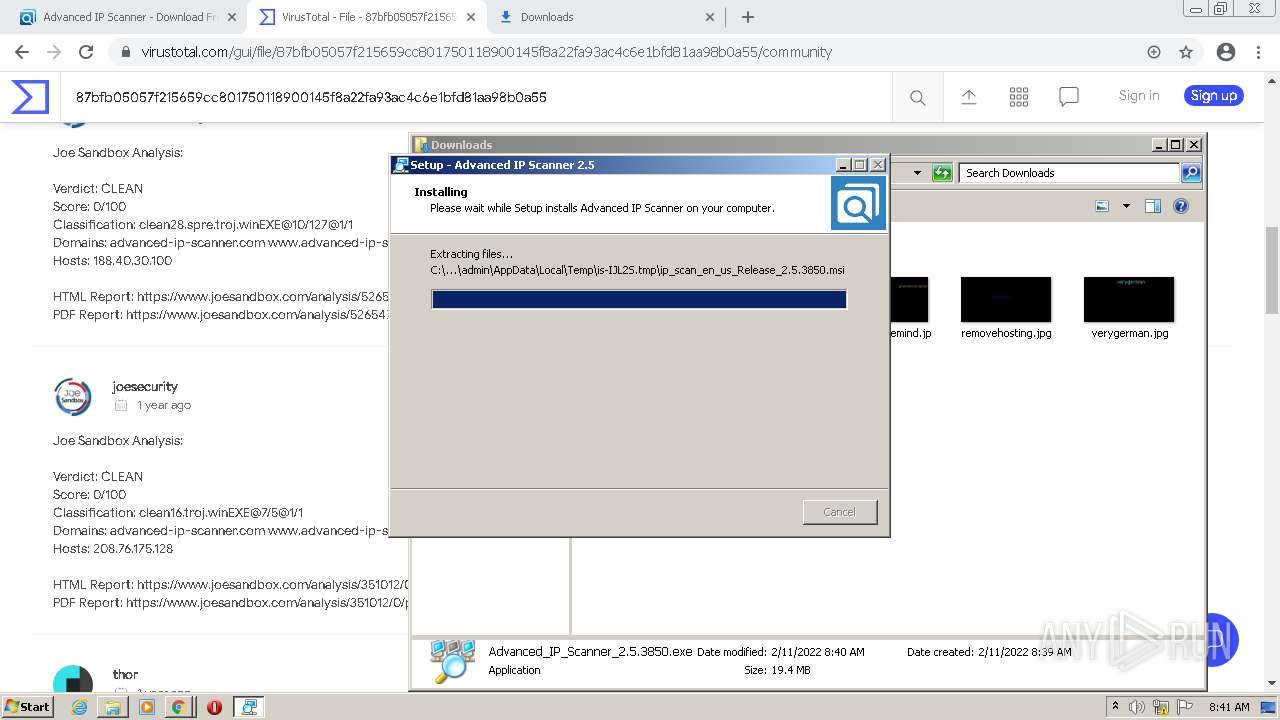Screen dimensions: 1280x720
Task: Click the thor commenter name
Action: (x=126, y=675)
